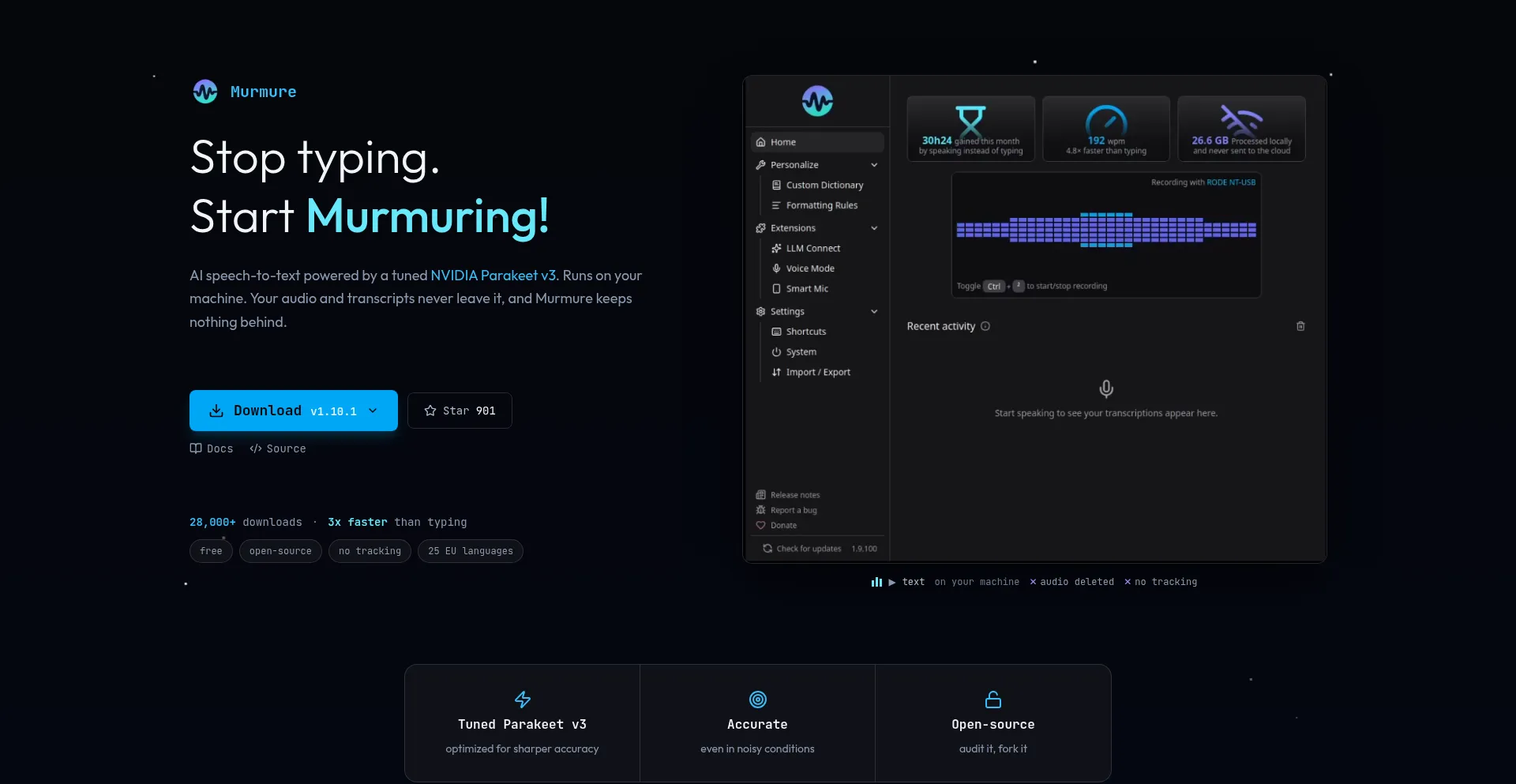Open the NVIDIA Parakeet v3 link

tap(493, 276)
